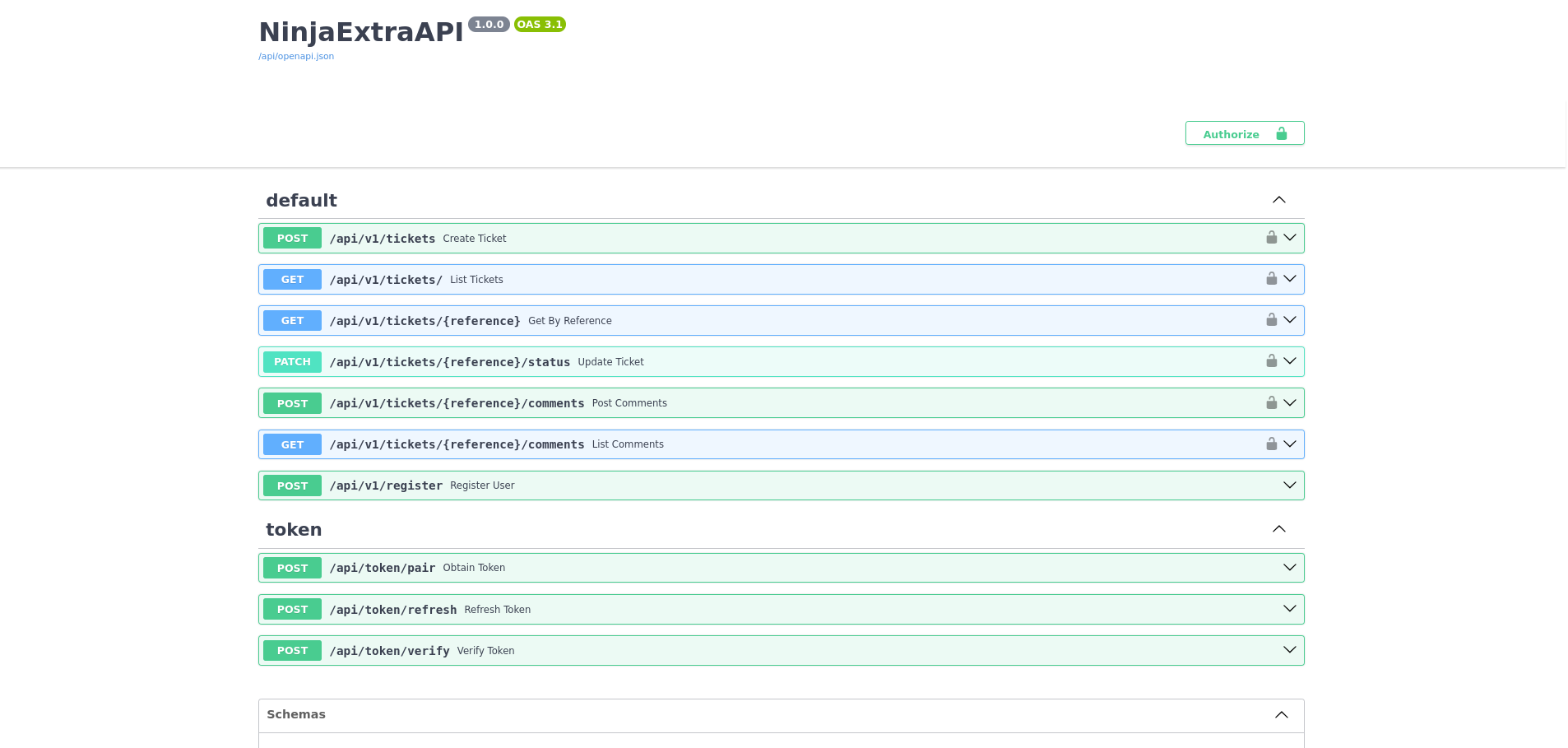Click the OAS 3.1 badge

[540, 25]
